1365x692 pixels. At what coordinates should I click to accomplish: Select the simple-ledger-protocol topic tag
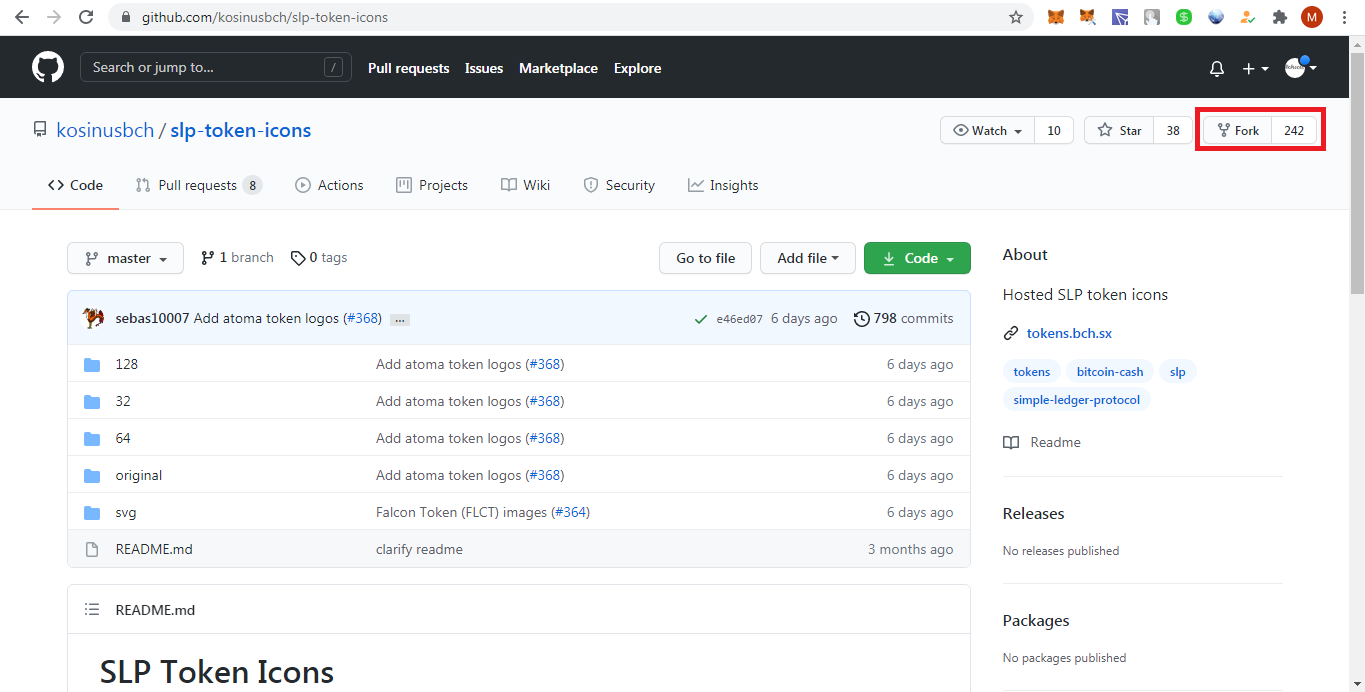[x=1076, y=399]
